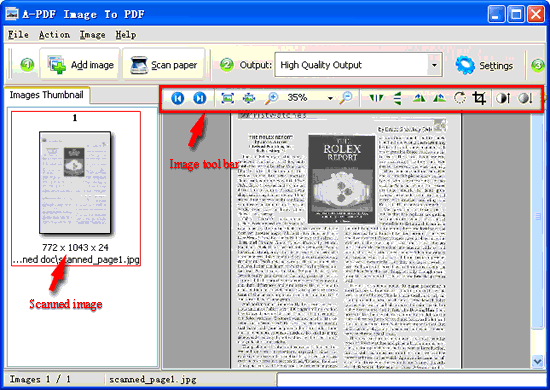The image size is (550, 390).
Task: Close the A-PDF Image To PDF window
Action: 536,14
